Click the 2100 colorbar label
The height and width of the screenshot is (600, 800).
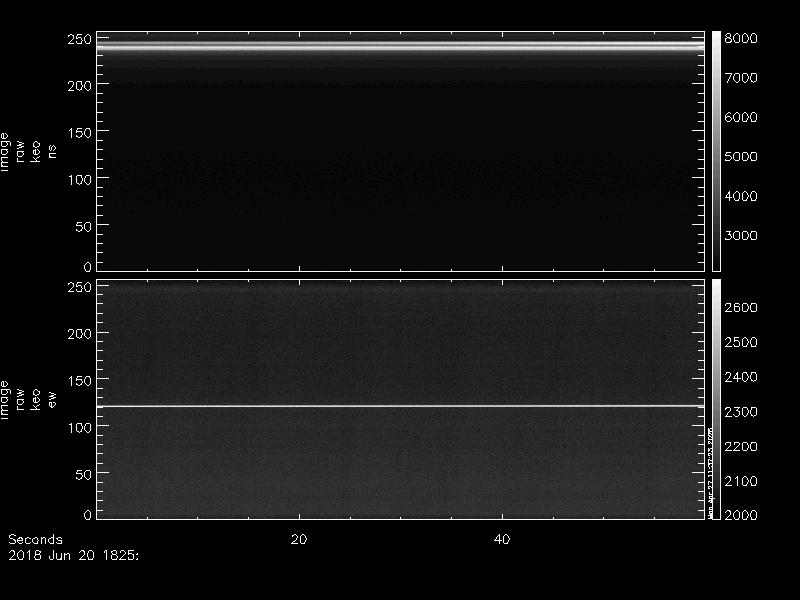pos(741,481)
